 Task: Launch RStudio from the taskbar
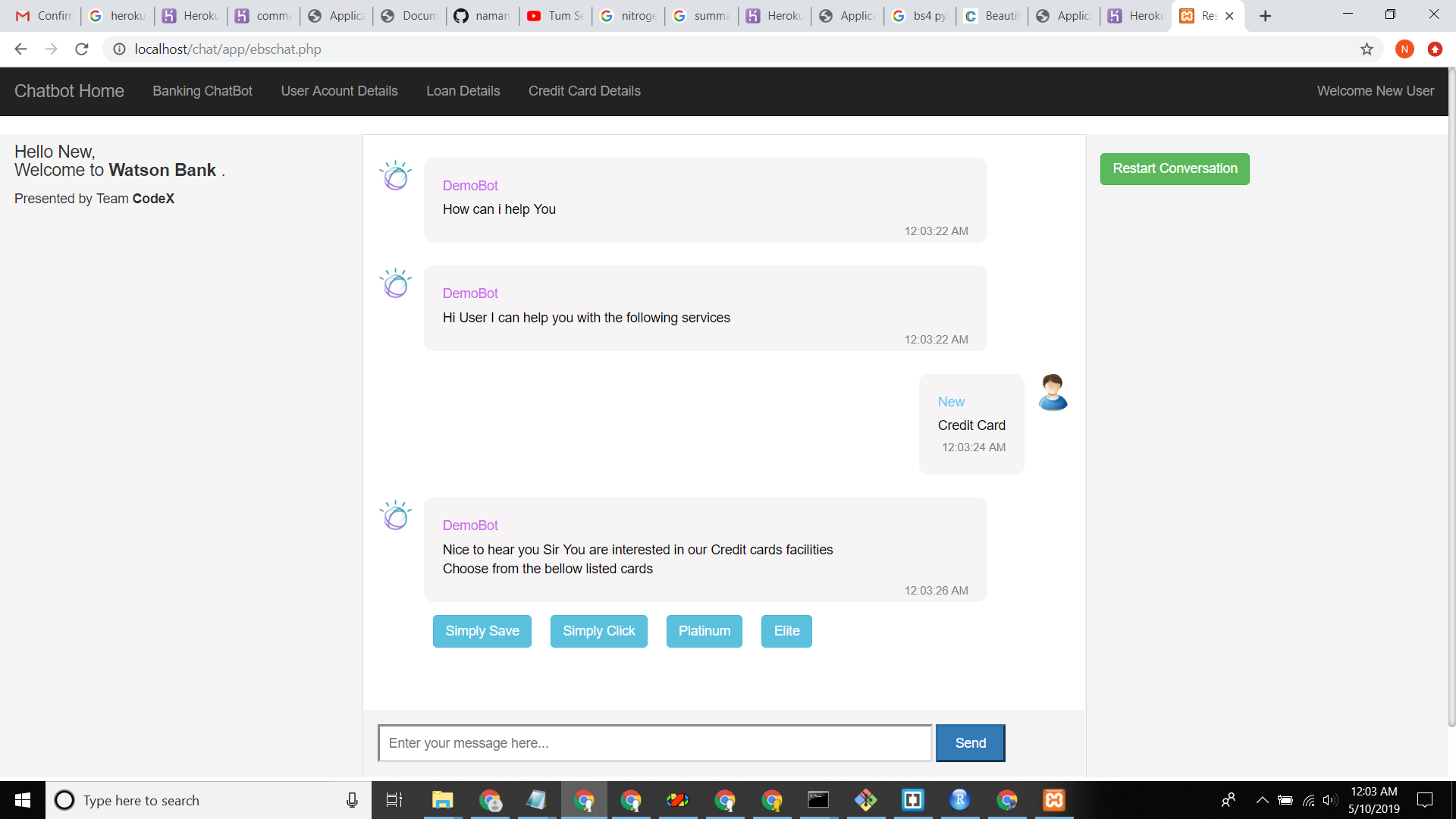coord(960,800)
